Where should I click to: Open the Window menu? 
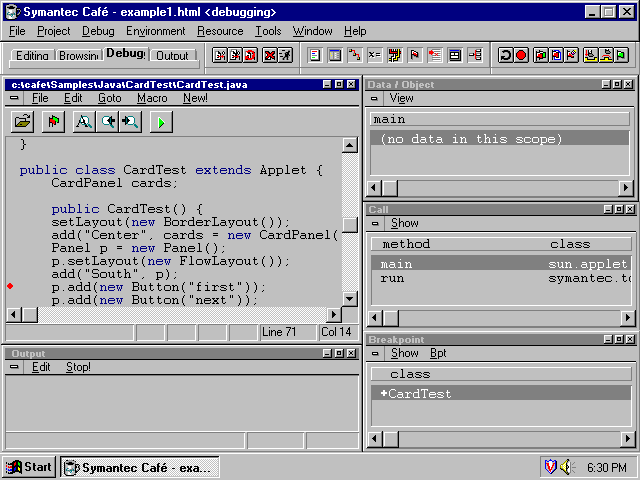[312, 31]
